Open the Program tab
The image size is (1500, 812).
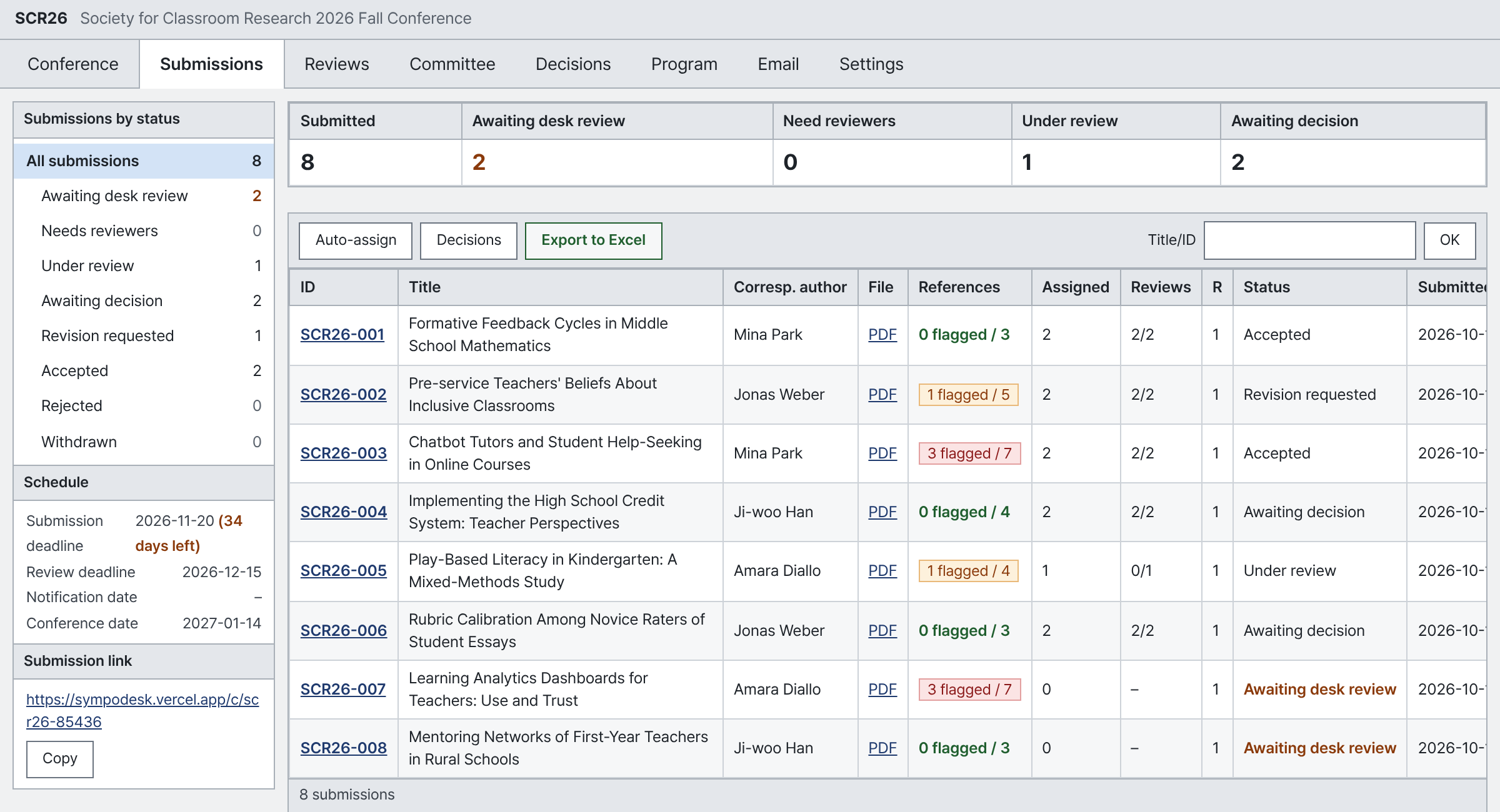(684, 64)
